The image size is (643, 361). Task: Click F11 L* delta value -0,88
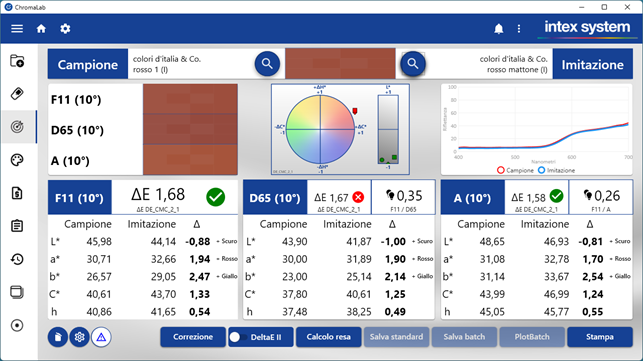pyautogui.click(x=198, y=242)
